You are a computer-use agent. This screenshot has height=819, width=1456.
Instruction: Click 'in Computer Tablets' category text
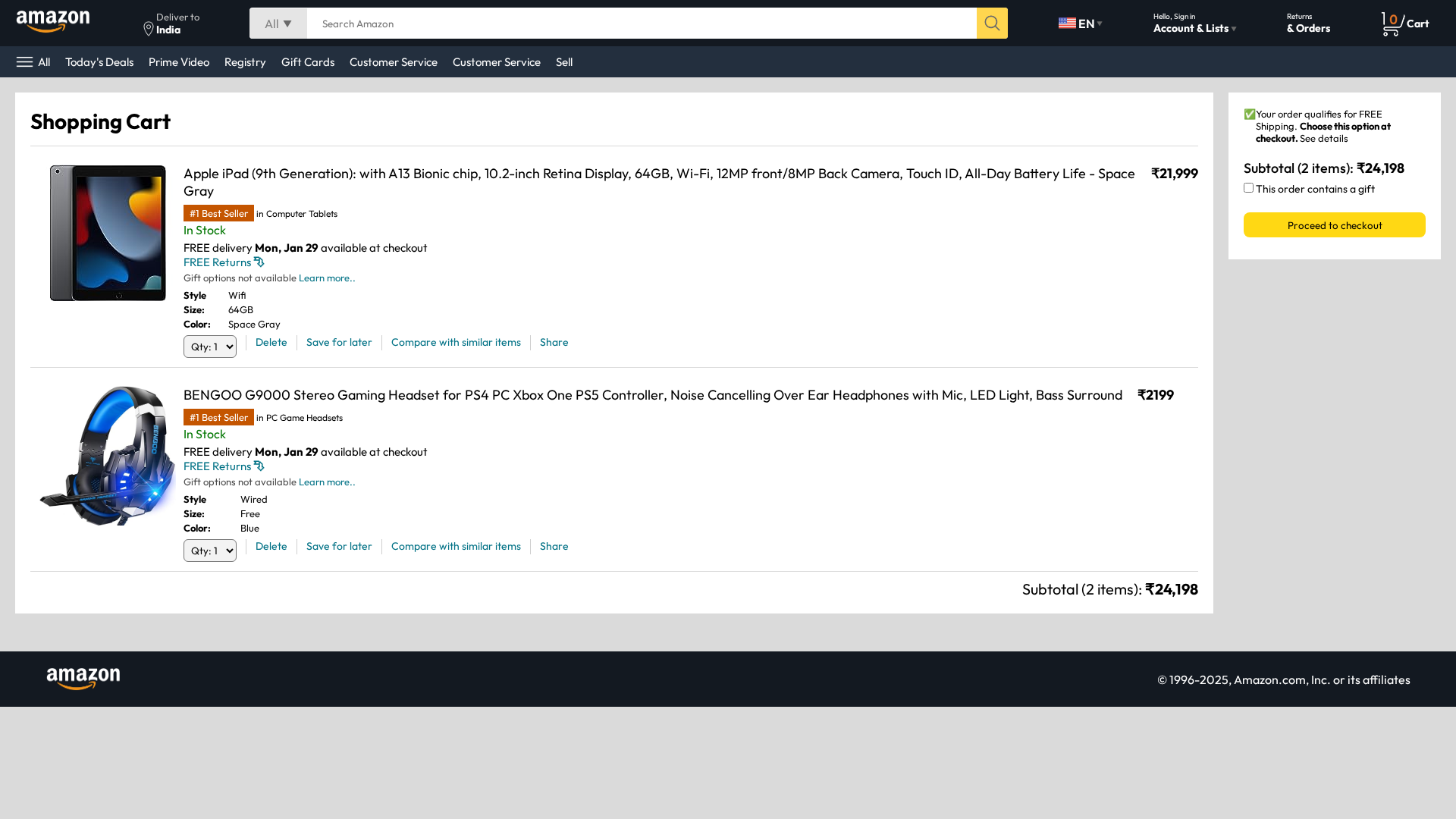[x=297, y=214]
